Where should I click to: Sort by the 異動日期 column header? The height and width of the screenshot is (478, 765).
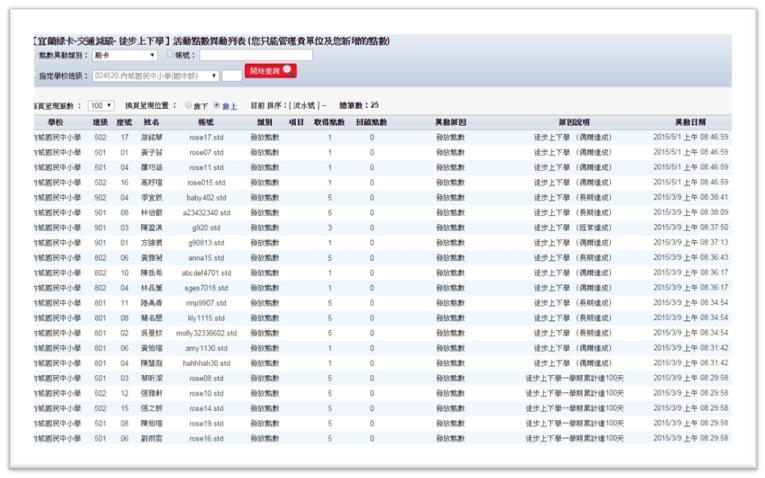690,122
